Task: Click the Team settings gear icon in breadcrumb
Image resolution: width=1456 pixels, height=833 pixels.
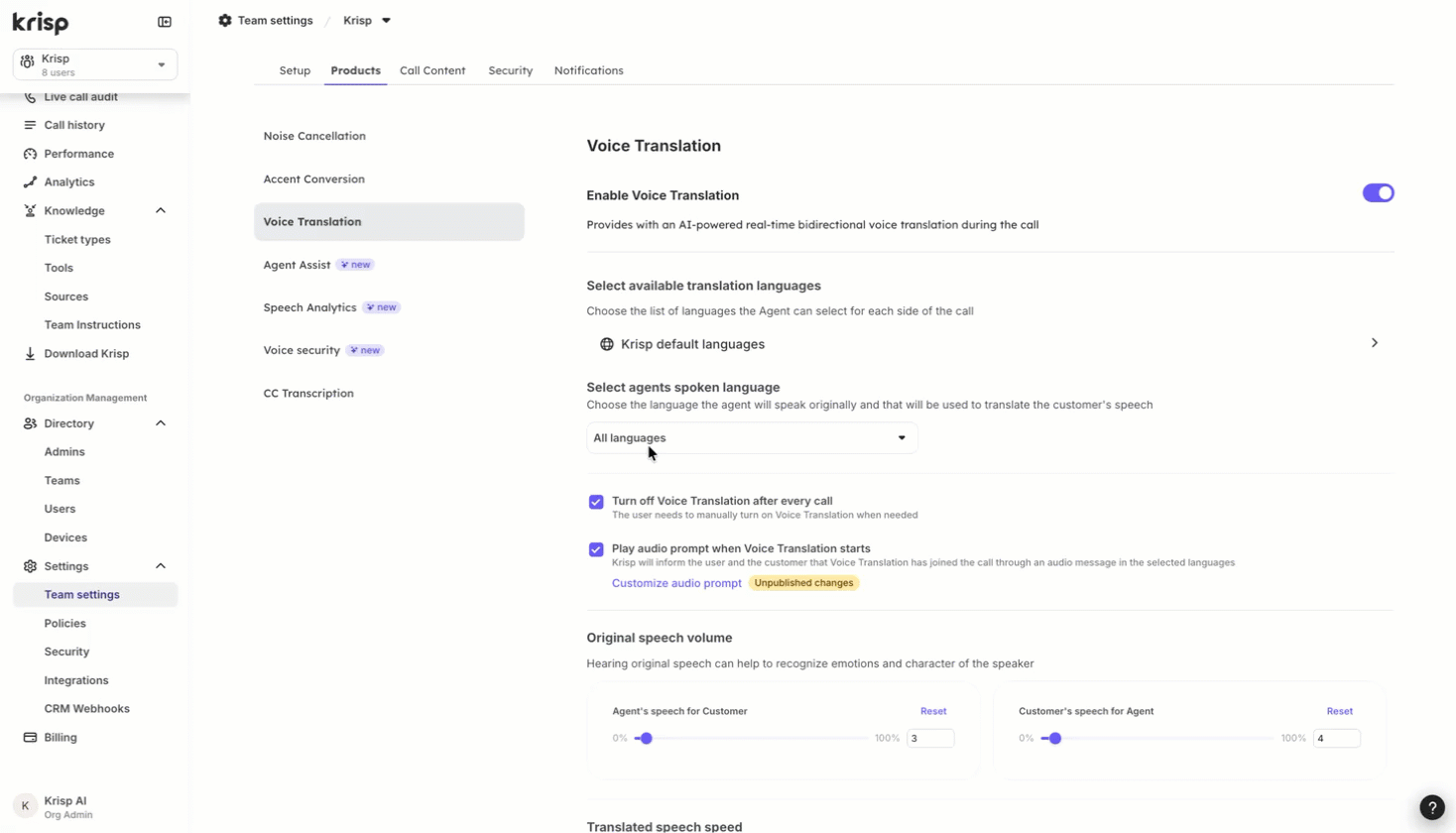Action: coord(225,21)
